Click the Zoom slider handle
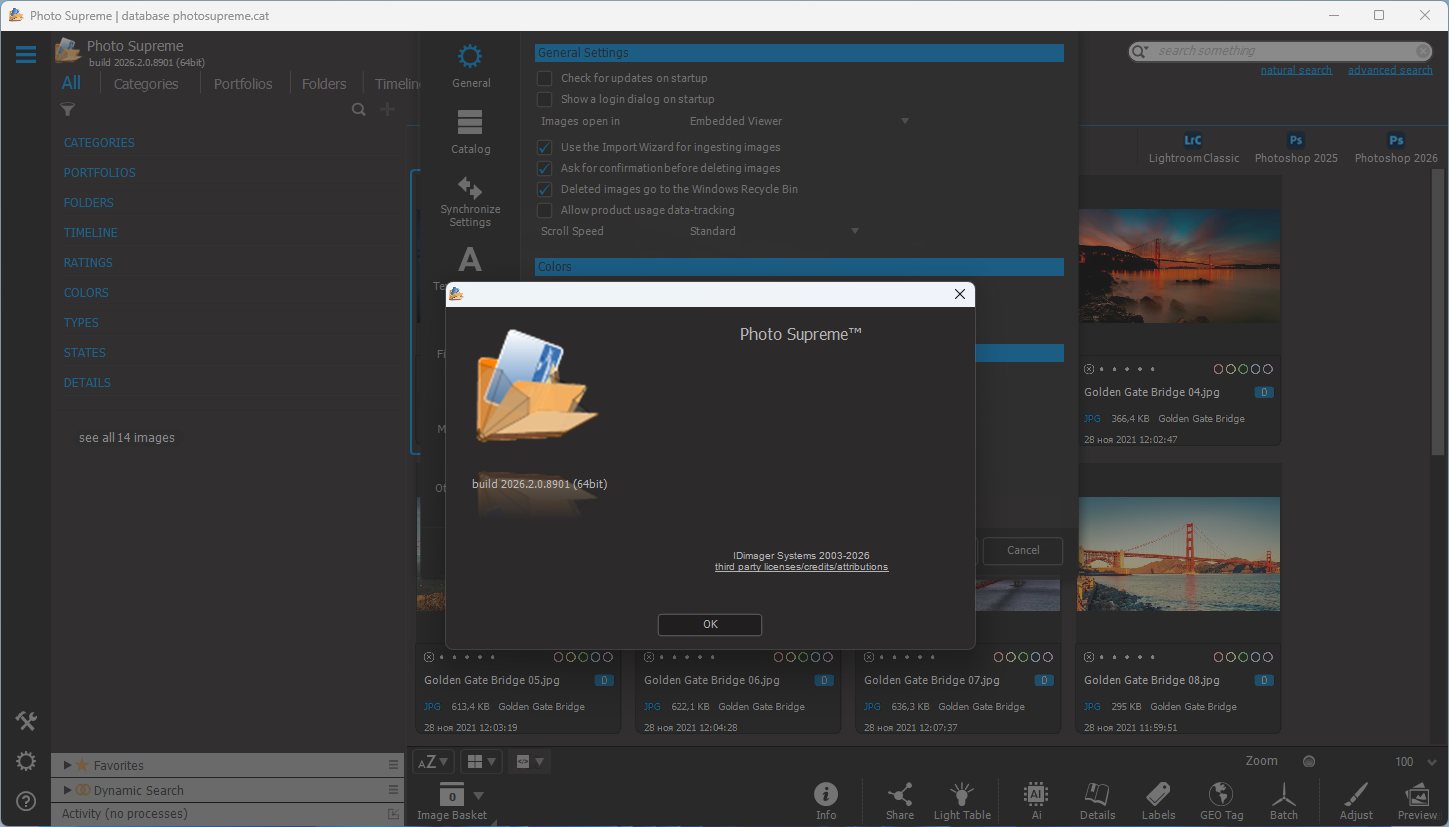 pyautogui.click(x=1309, y=761)
